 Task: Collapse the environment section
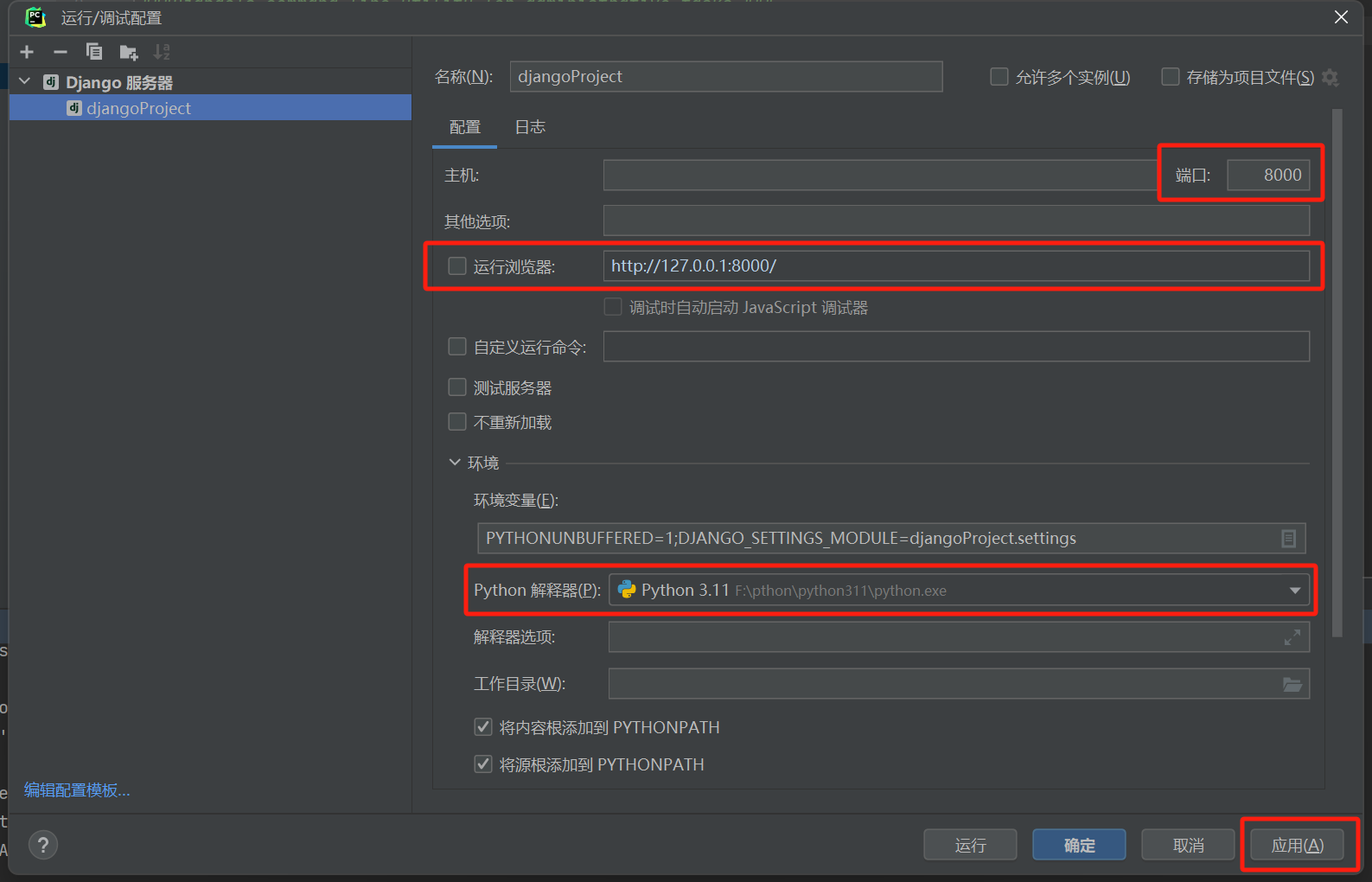455,463
